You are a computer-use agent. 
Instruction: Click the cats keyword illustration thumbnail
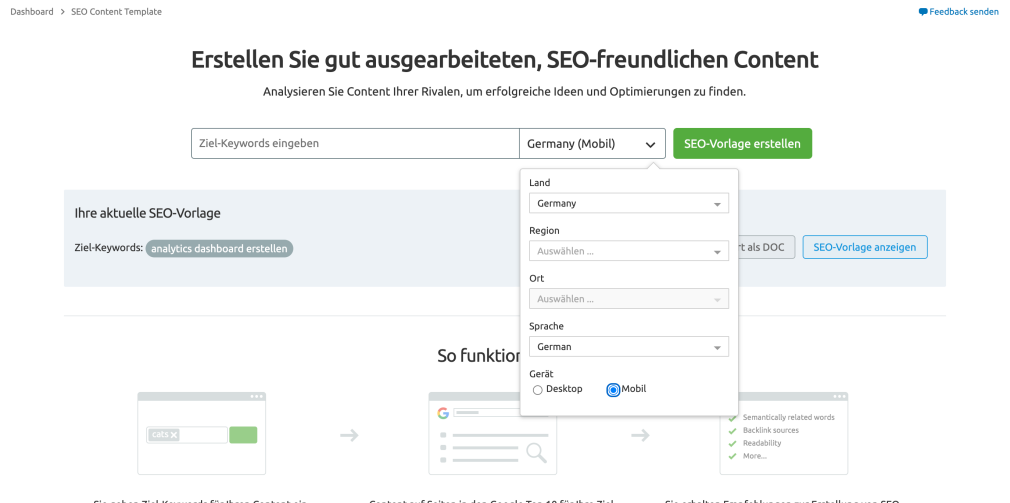(x=202, y=433)
